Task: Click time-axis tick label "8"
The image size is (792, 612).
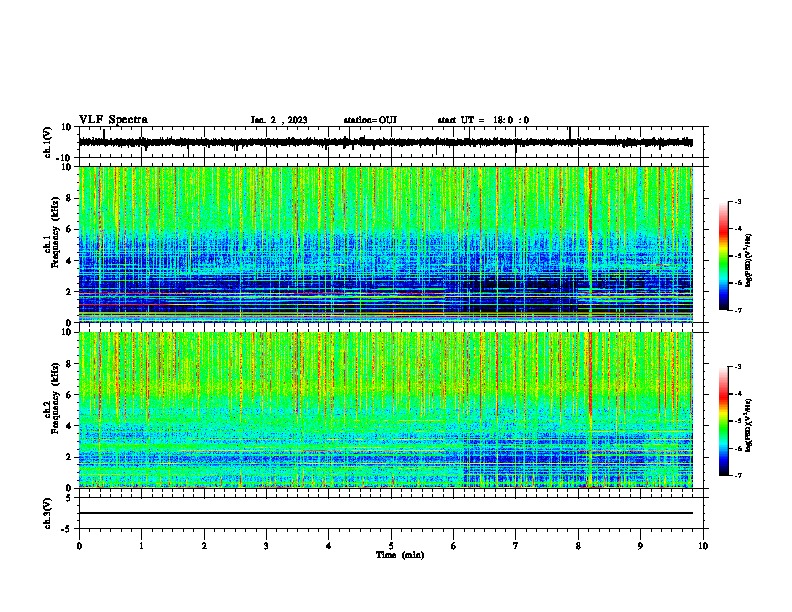Action: click(578, 546)
